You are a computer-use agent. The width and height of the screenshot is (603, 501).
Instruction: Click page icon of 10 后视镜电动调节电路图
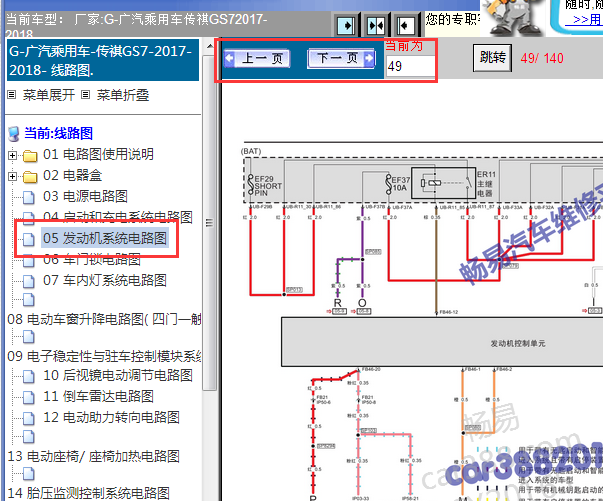click(28, 376)
